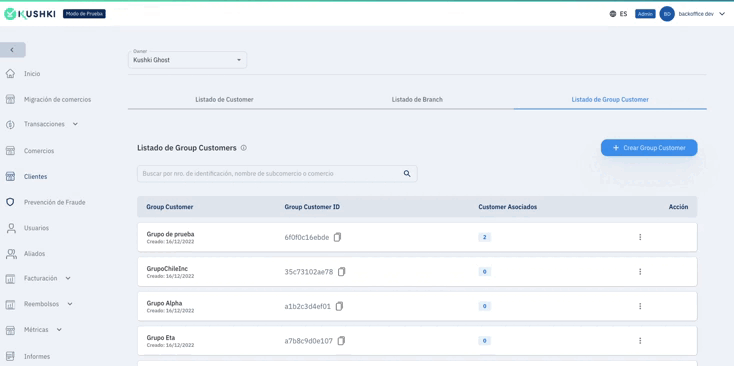
Task: Click the associated count 0 for GrupoChileInc
Action: coord(484,272)
